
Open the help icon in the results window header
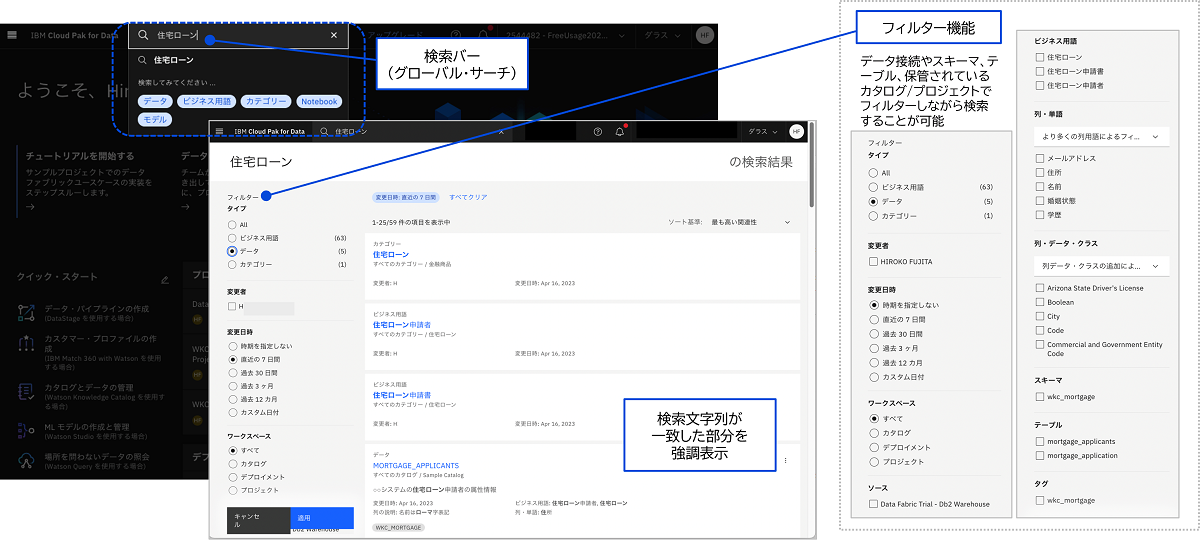(x=598, y=131)
